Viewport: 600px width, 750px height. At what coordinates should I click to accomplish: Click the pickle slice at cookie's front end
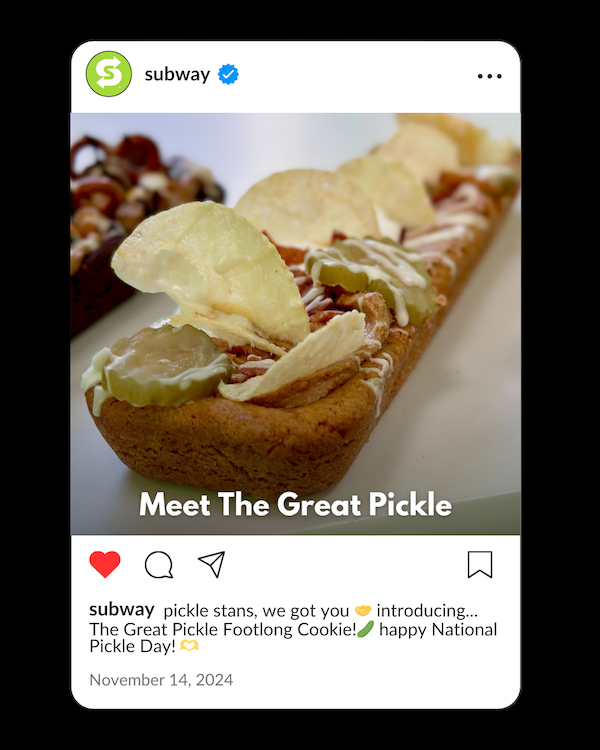(x=166, y=364)
